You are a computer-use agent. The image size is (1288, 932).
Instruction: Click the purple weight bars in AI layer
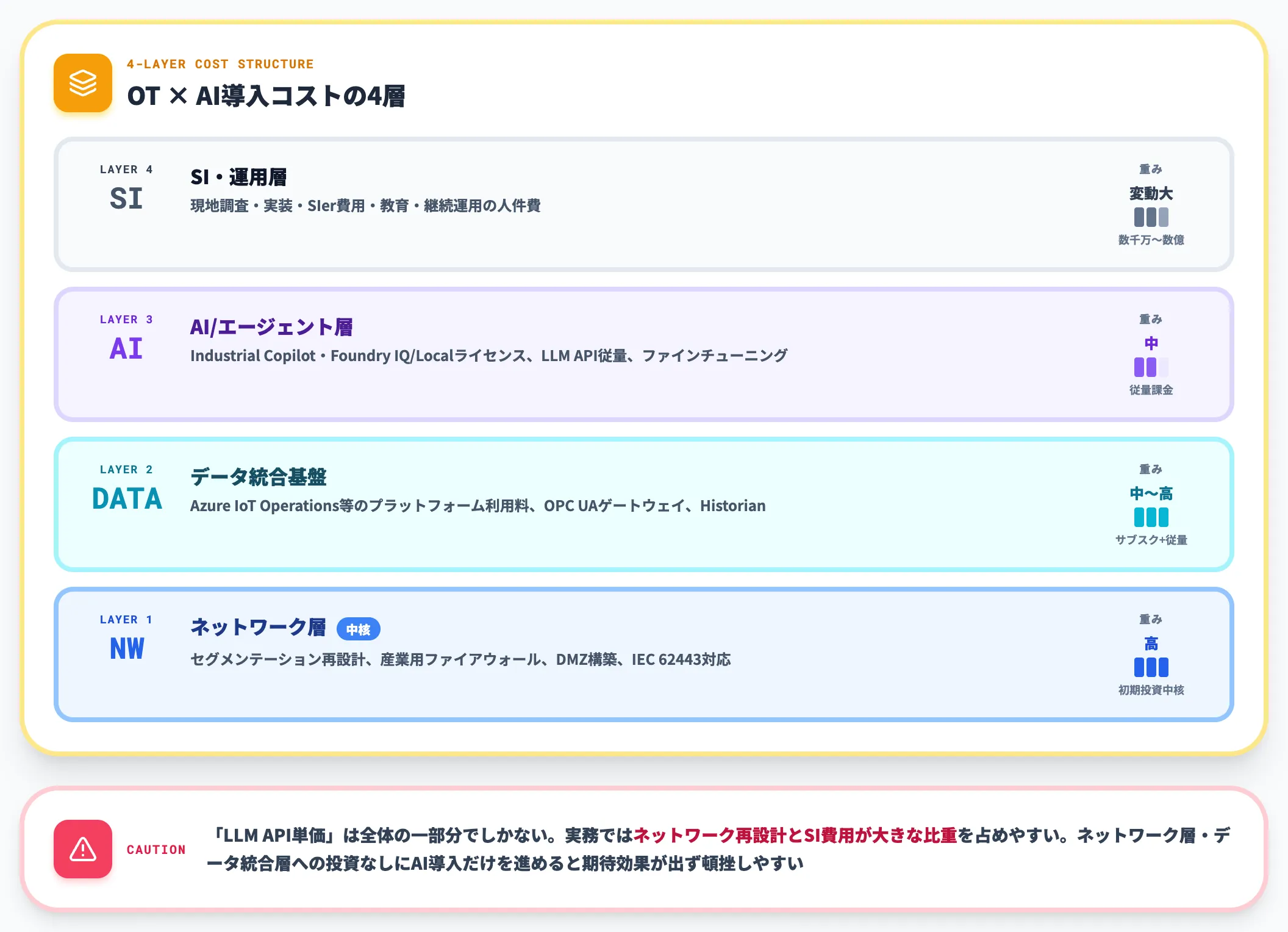point(1151,367)
